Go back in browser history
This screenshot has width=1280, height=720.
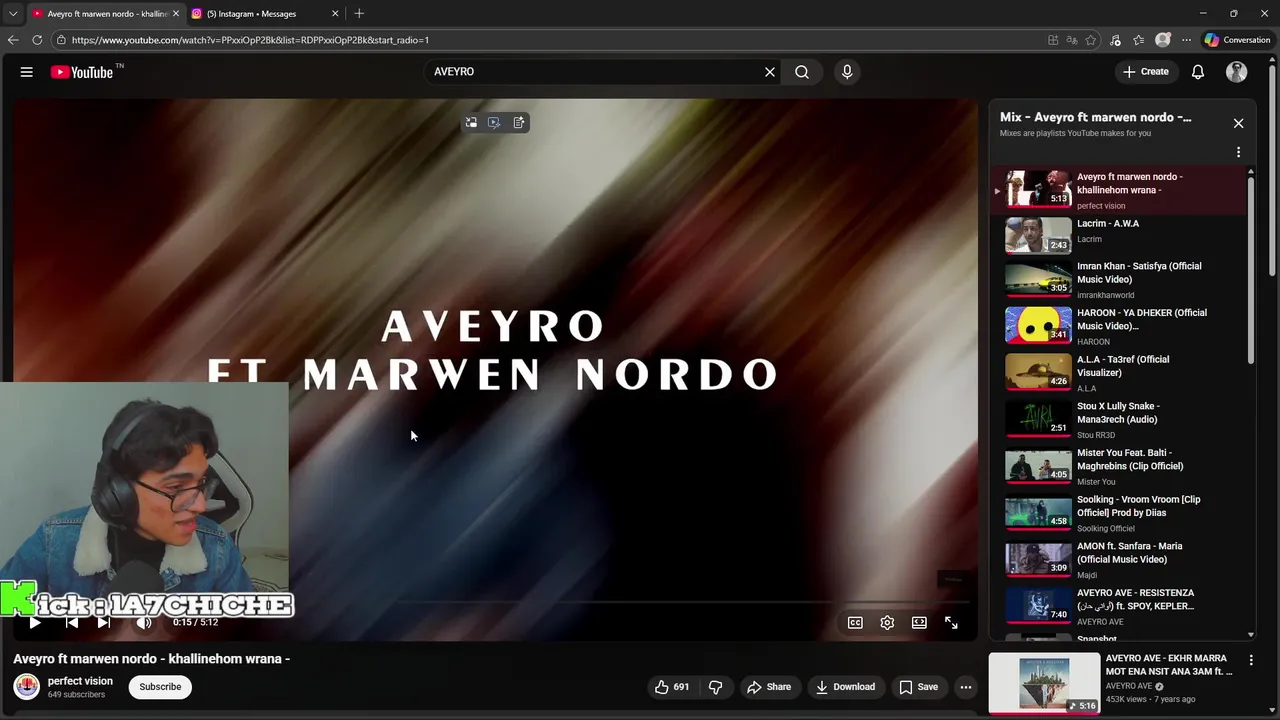coord(13,40)
